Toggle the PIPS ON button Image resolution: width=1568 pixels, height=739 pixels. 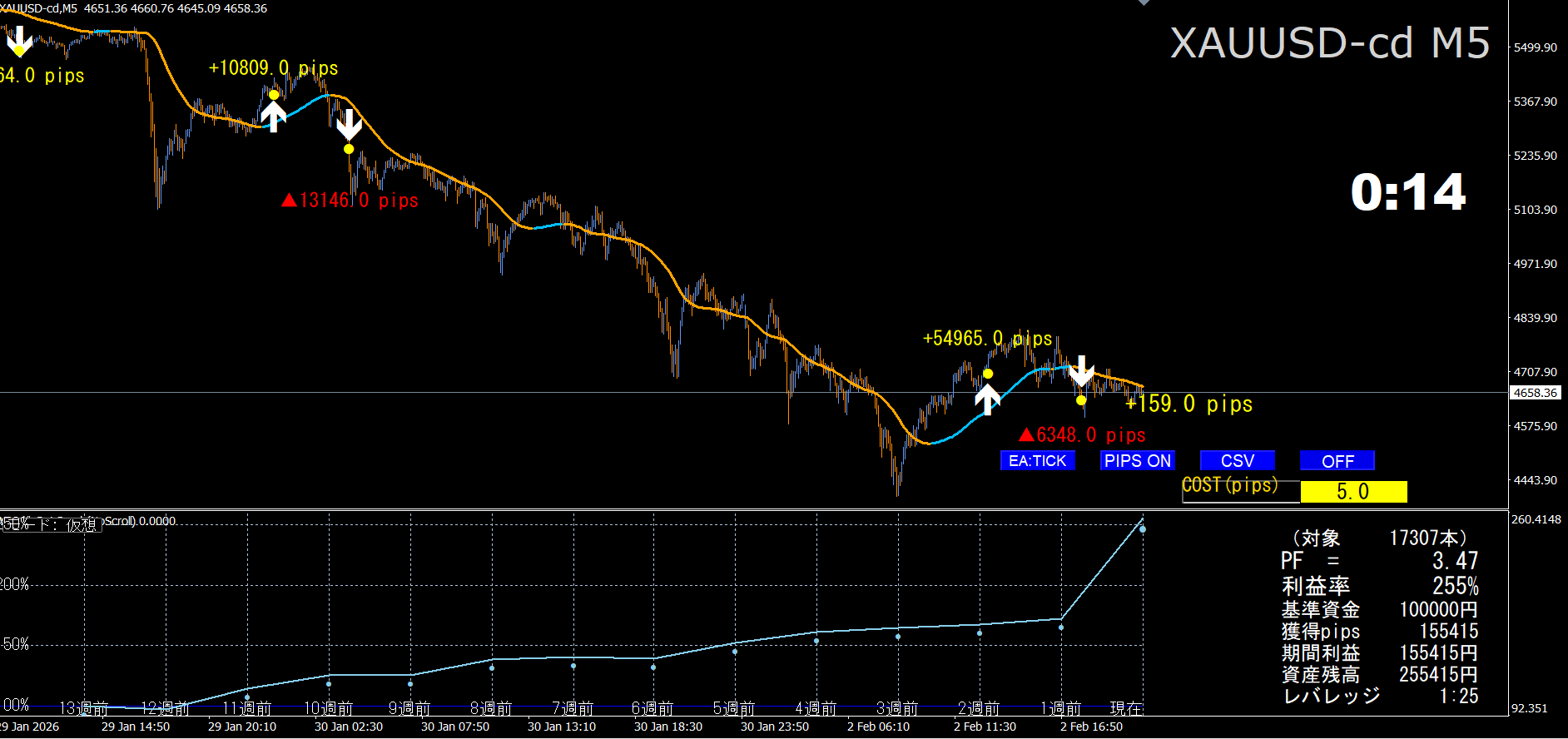1137,461
